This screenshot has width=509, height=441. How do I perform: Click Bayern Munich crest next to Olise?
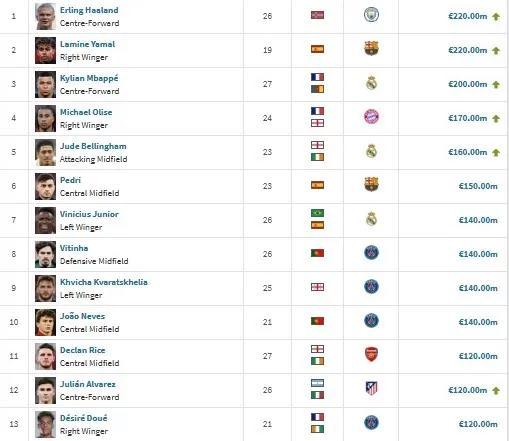pyautogui.click(x=371, y=117)
